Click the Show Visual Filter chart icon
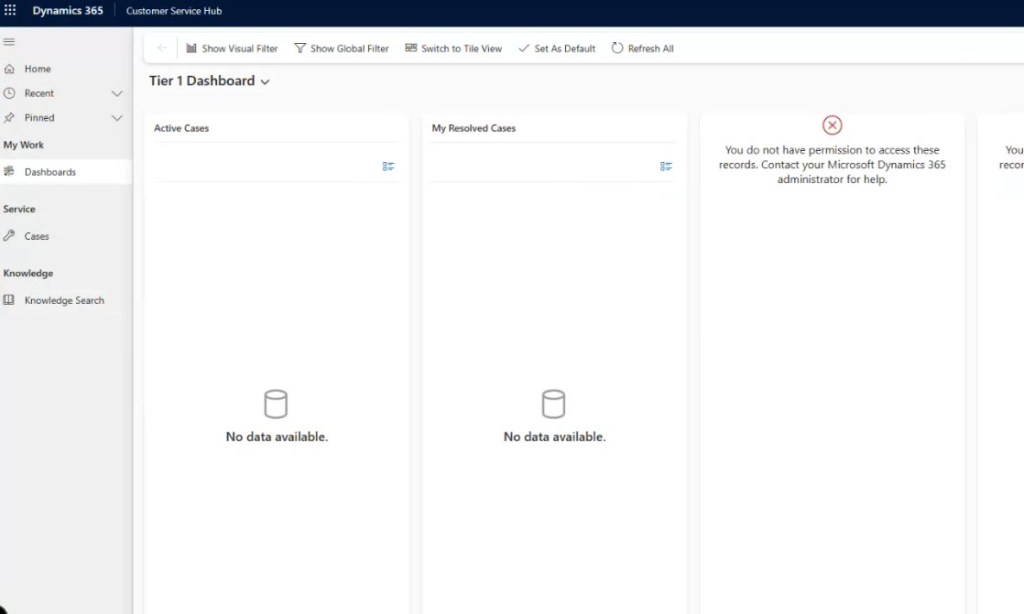Screen dimensions: 1024x614 191,48
